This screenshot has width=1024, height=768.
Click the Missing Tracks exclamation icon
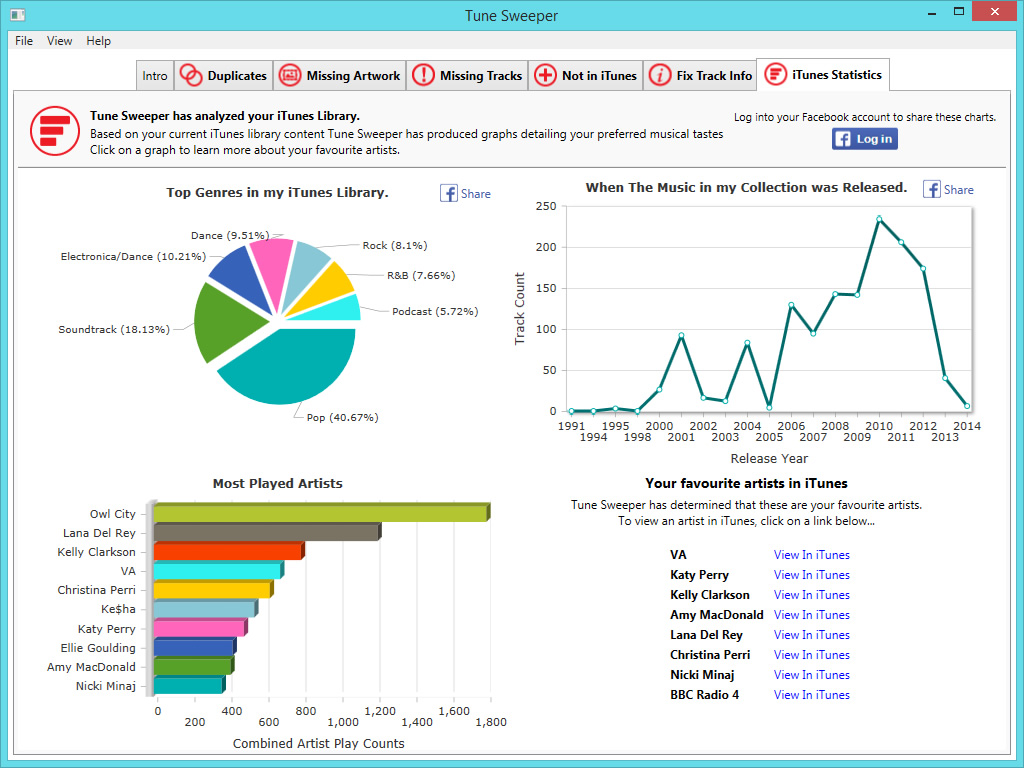click(x=423, y=75)
